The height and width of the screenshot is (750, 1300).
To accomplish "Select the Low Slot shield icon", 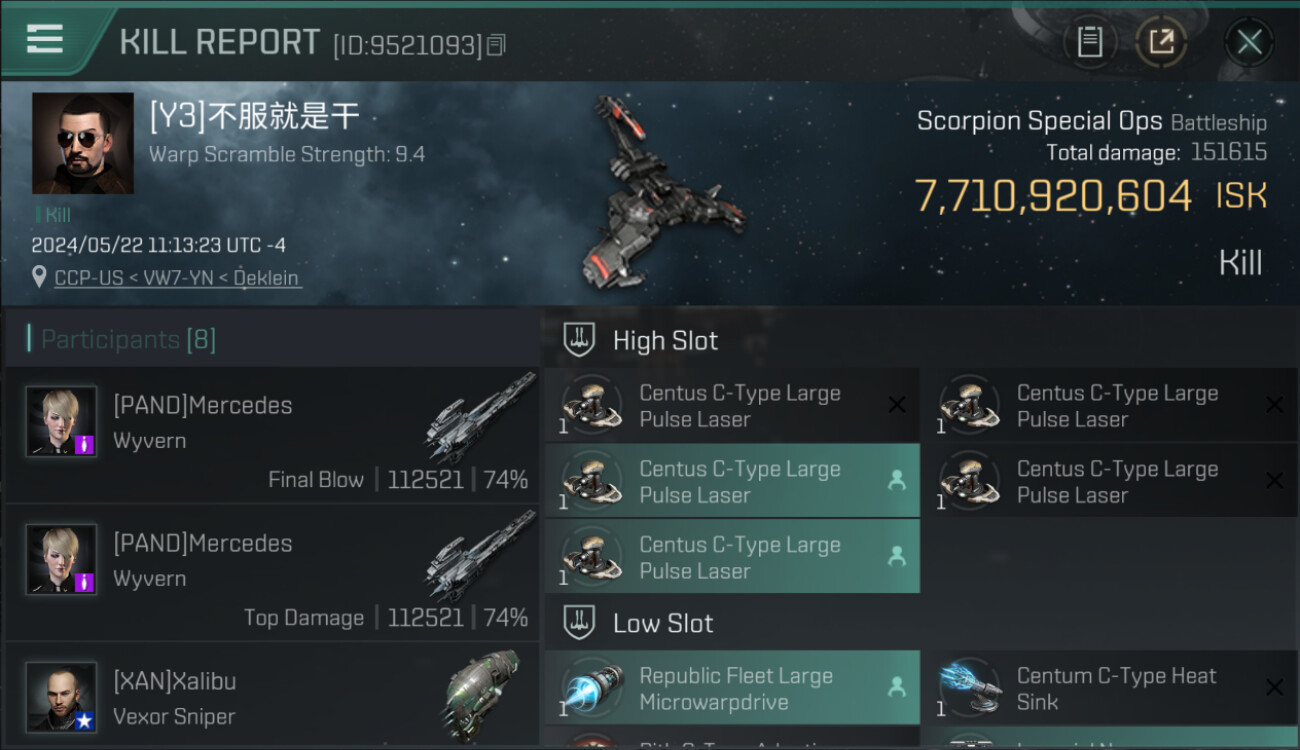I will 579,623.
